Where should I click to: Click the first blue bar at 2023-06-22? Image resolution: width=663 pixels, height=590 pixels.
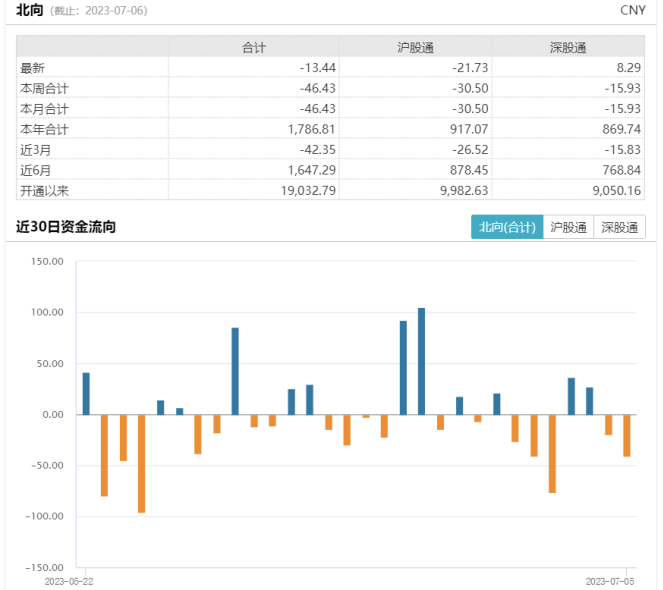[x=86, y=394]
